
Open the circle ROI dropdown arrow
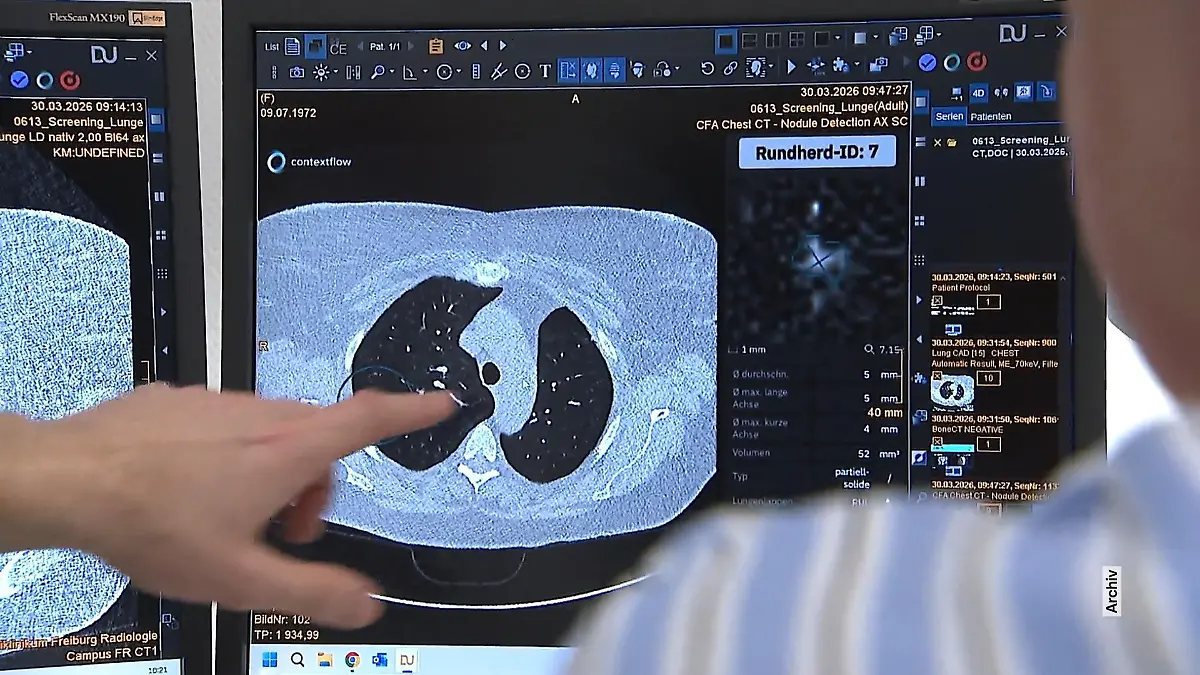[x=459, y=72]
